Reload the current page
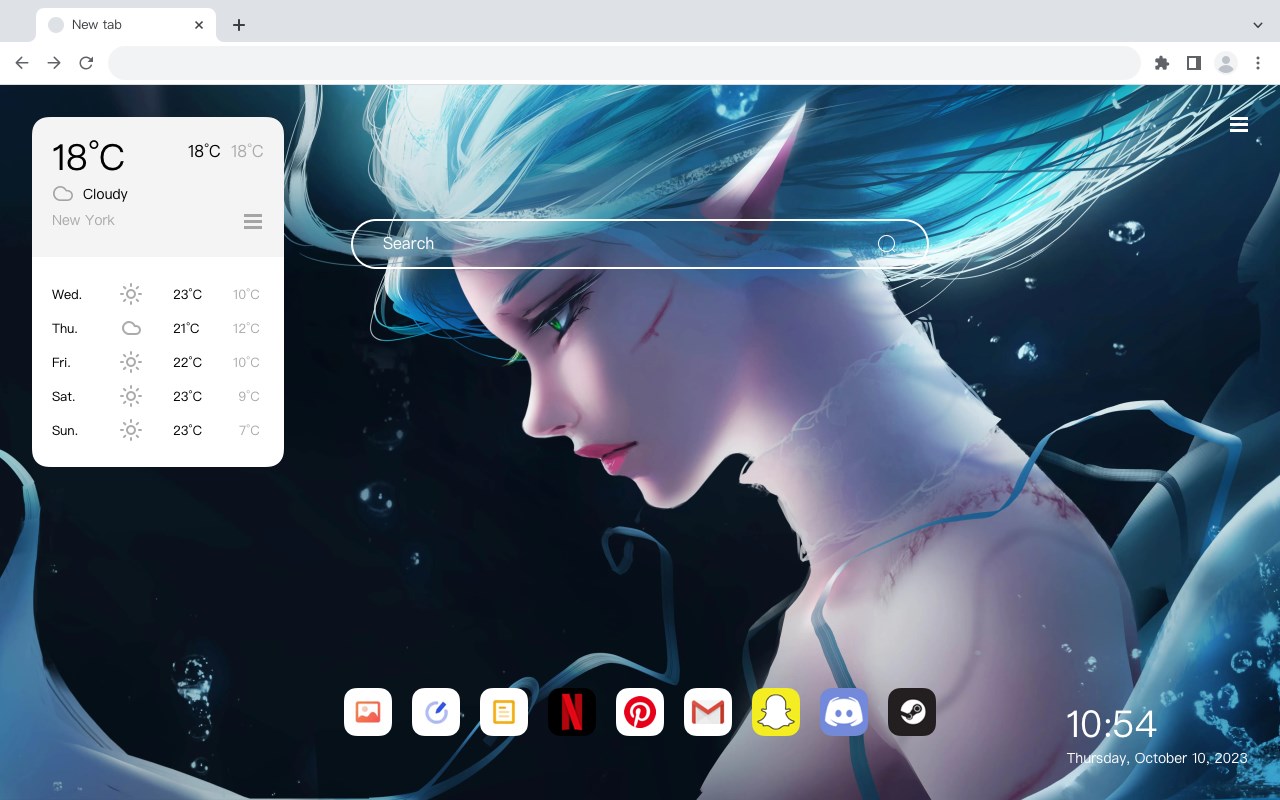The height and width of the screenshot is (800, 1280). point(86,63)
